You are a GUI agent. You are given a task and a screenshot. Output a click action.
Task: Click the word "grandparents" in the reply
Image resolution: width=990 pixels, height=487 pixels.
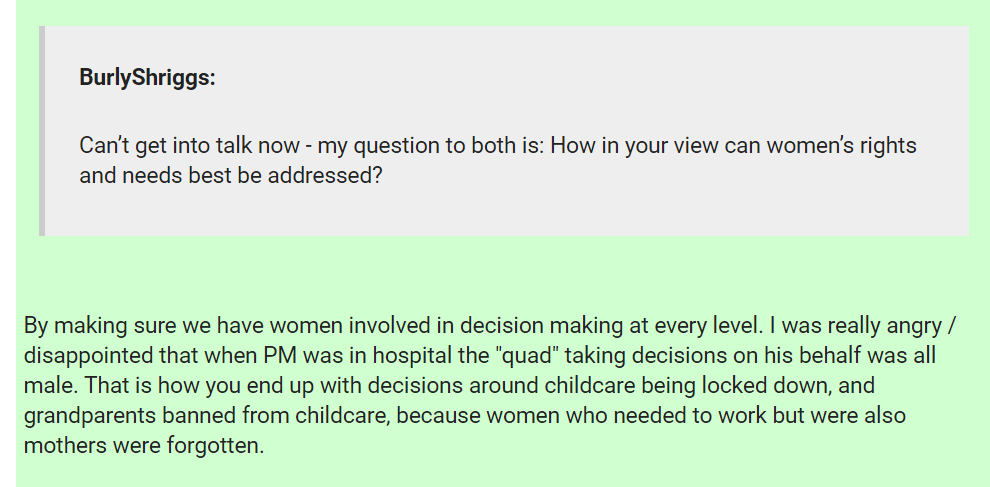84,415
